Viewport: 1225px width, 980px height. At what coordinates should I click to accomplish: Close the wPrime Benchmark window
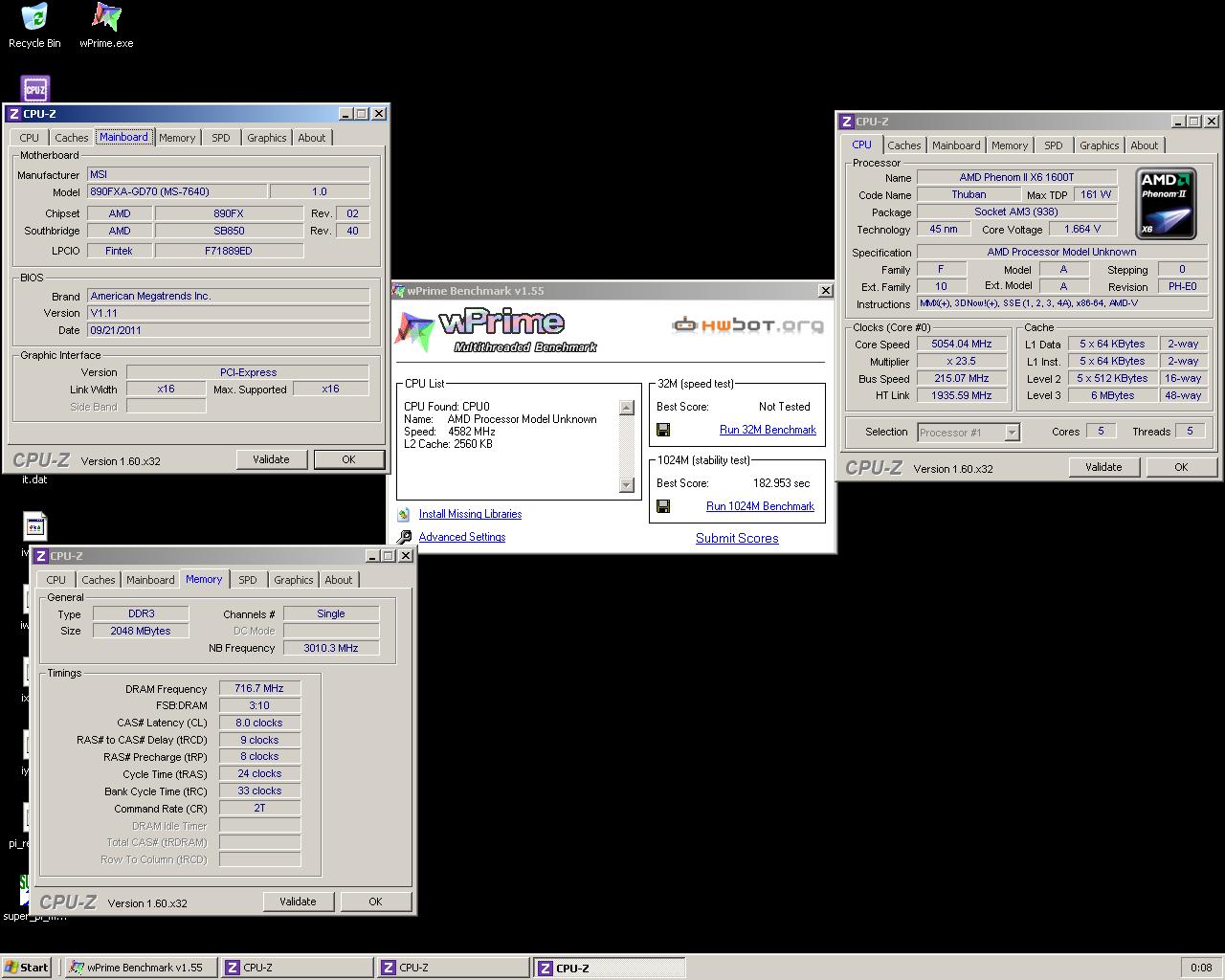pos(825,290)
